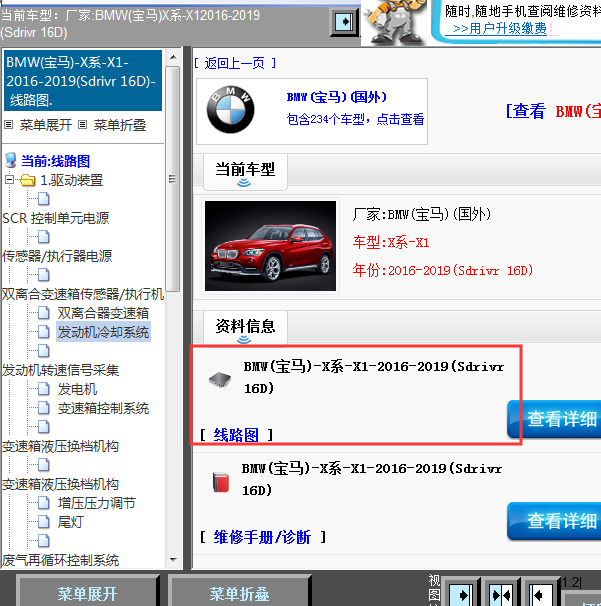
Task: Click page icon above 废气再循环控制系统
Action: coord(44,541)
